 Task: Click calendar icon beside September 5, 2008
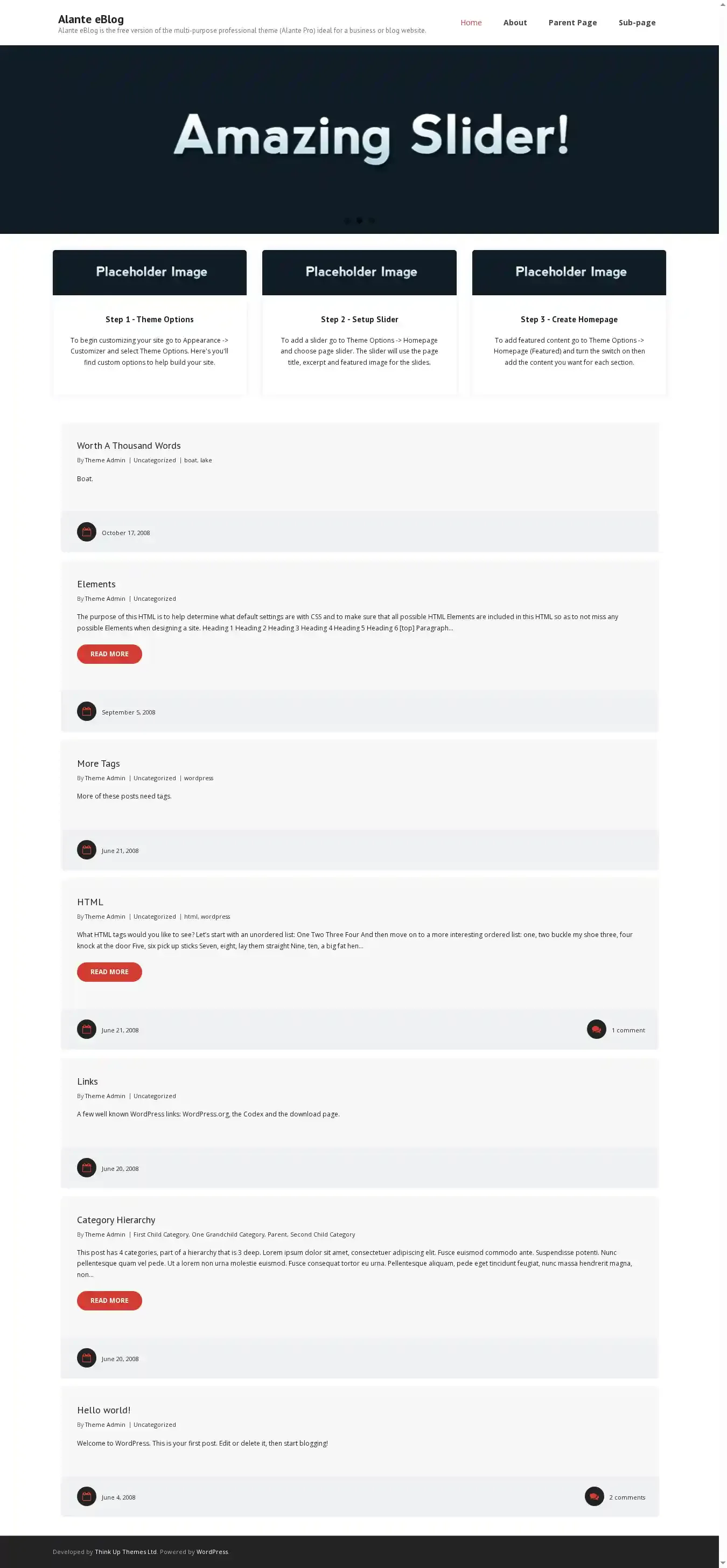pos(86,712)
